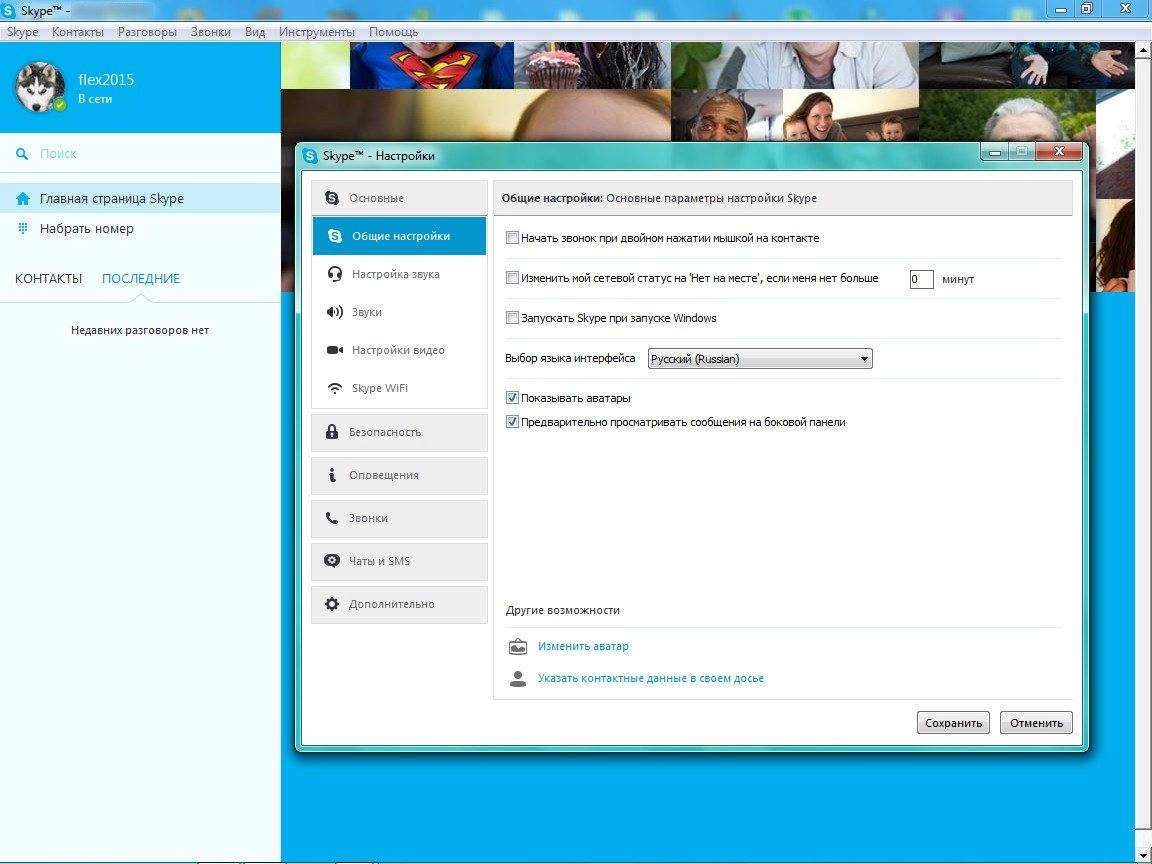
Task: Click the 'Недавних разговоров нет' message
Action: [140, 331]
